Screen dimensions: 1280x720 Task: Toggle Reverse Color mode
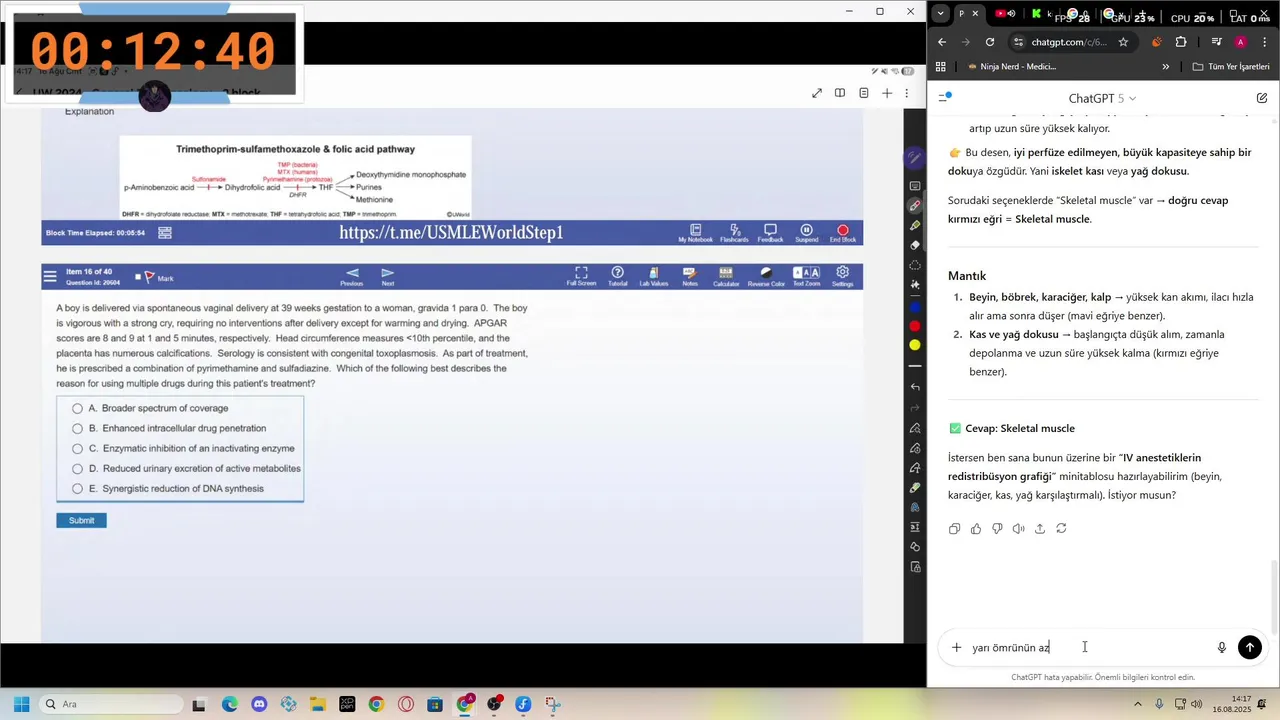[x=766, y=276]
